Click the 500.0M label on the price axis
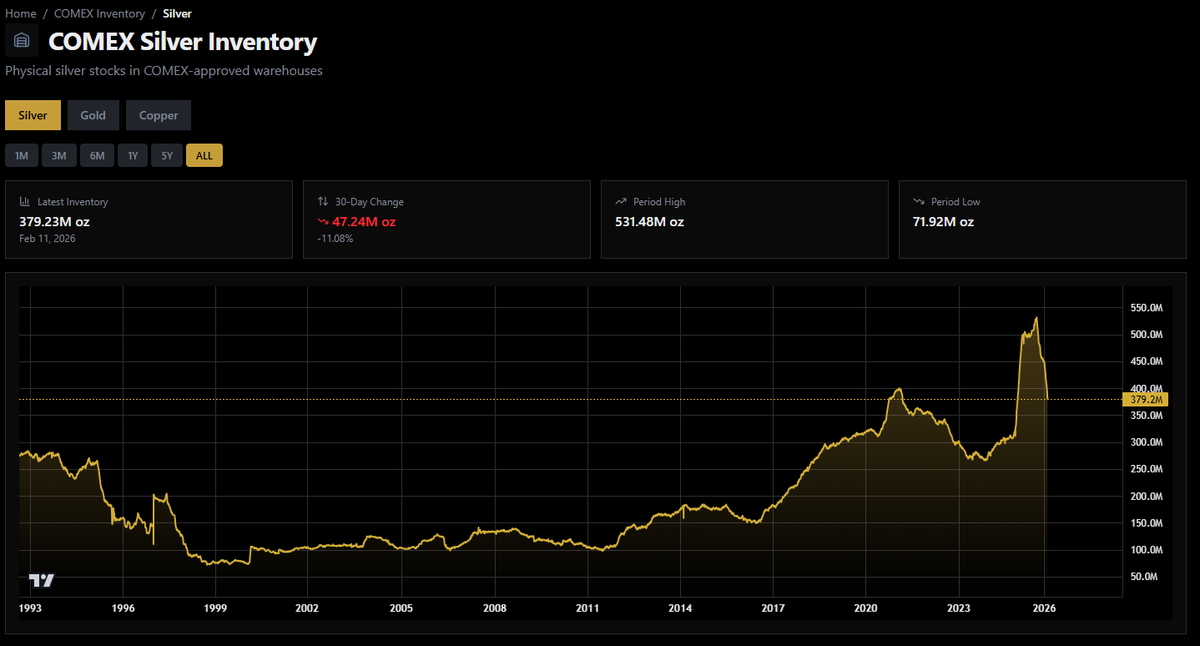The image size is (1200, 646). [x=1147, y=335]
